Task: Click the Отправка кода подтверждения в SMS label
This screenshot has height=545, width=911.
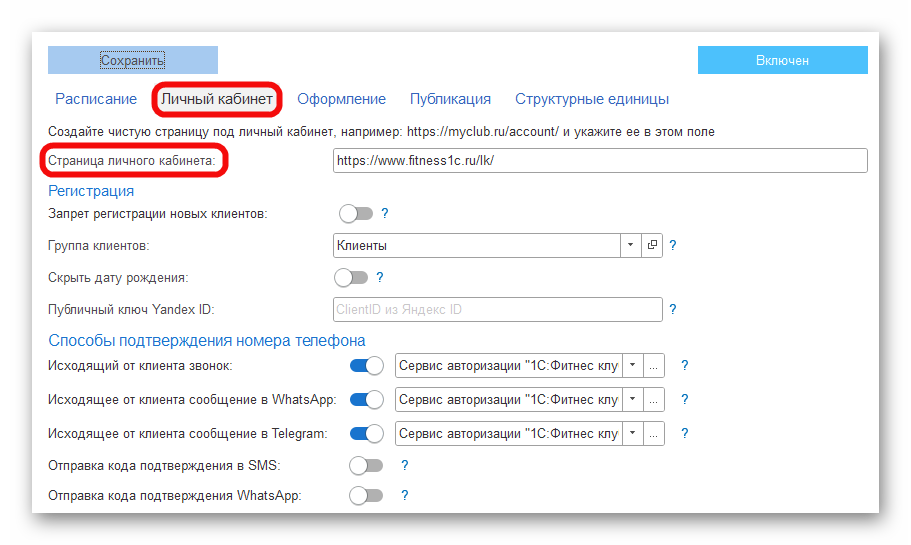Action: tap(164, 465)
